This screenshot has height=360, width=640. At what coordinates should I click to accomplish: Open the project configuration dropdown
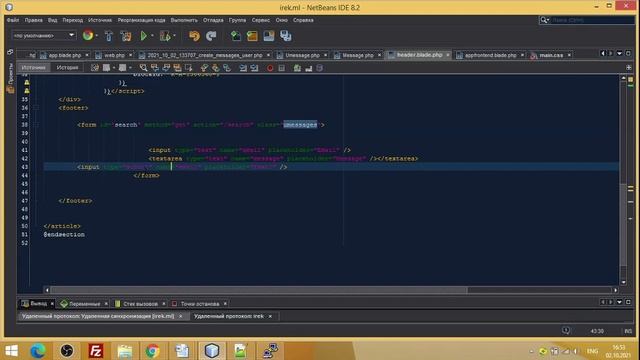click(44, 36)
